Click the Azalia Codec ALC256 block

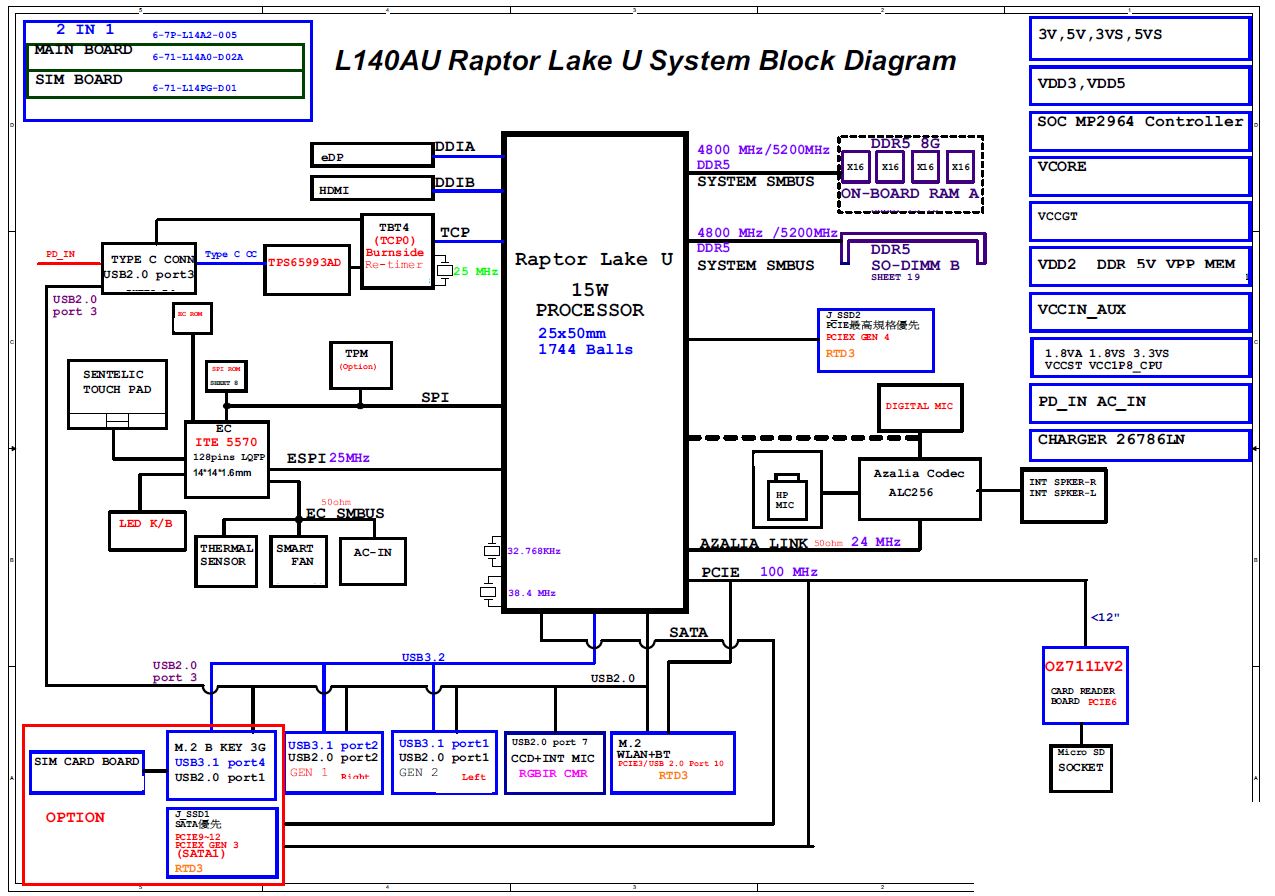pos(919,489)
